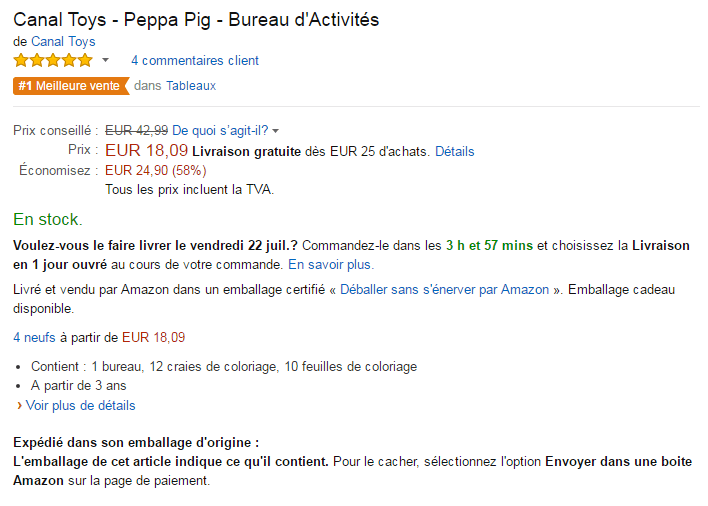Click the EUR 18,09 price next to 4 neufs
Screen dimensions: 708x506
(153, 337)
